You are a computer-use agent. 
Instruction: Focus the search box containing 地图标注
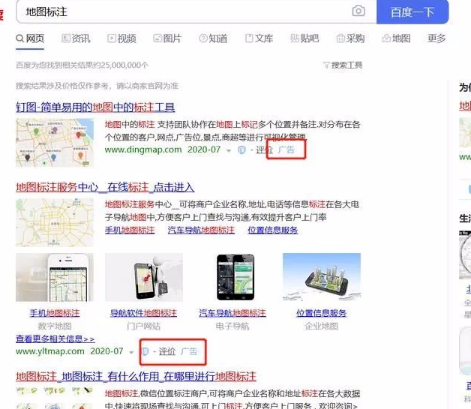click(196, 12)
